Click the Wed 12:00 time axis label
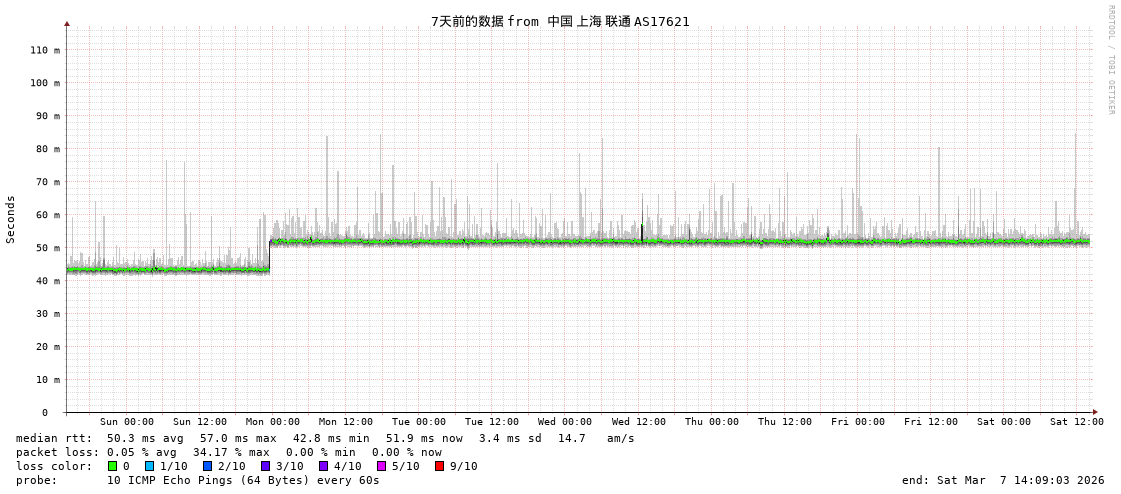The image size is (1121, 494). (639, 422)
